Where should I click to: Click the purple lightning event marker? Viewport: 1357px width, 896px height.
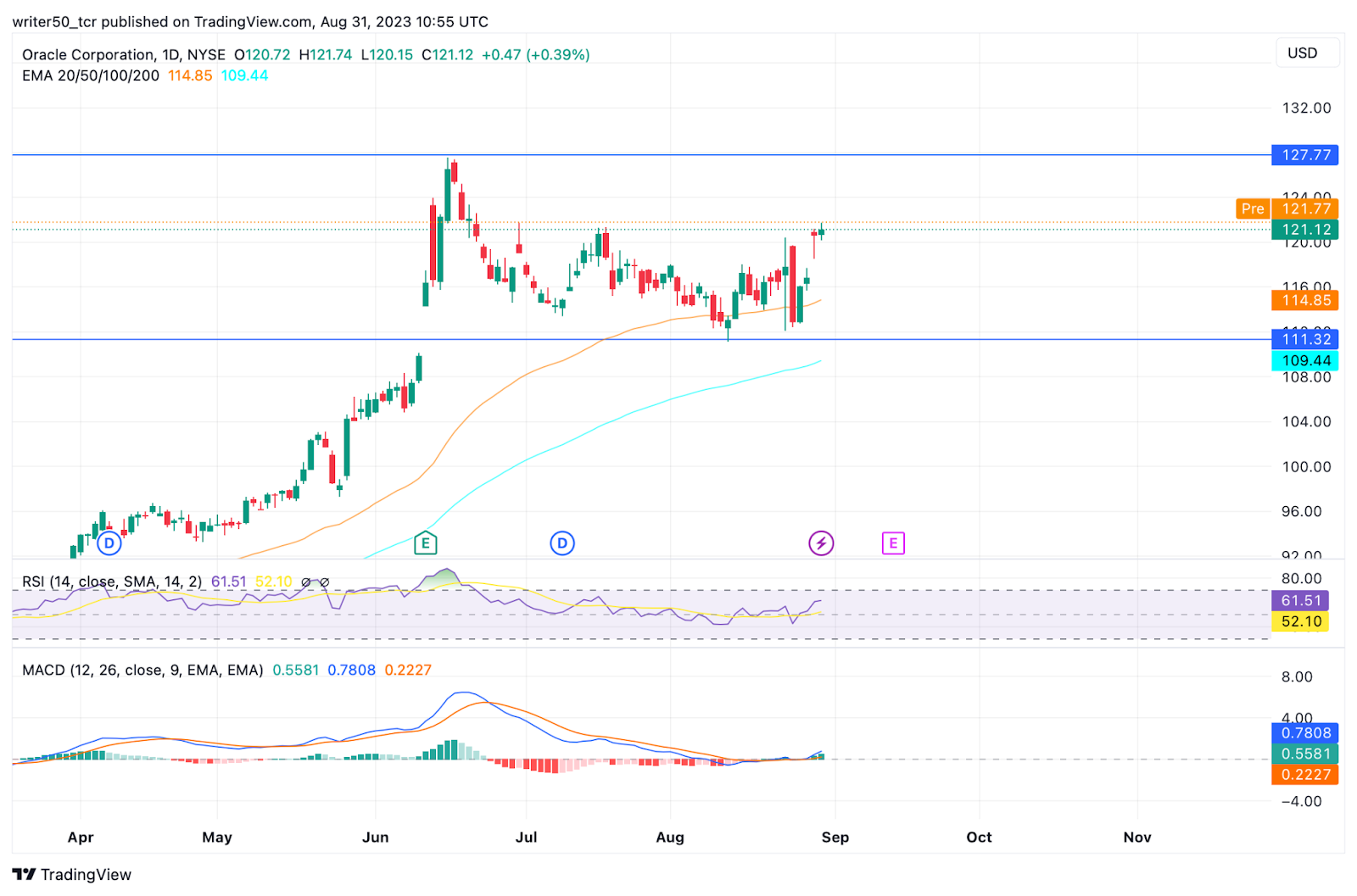point(821,543)
